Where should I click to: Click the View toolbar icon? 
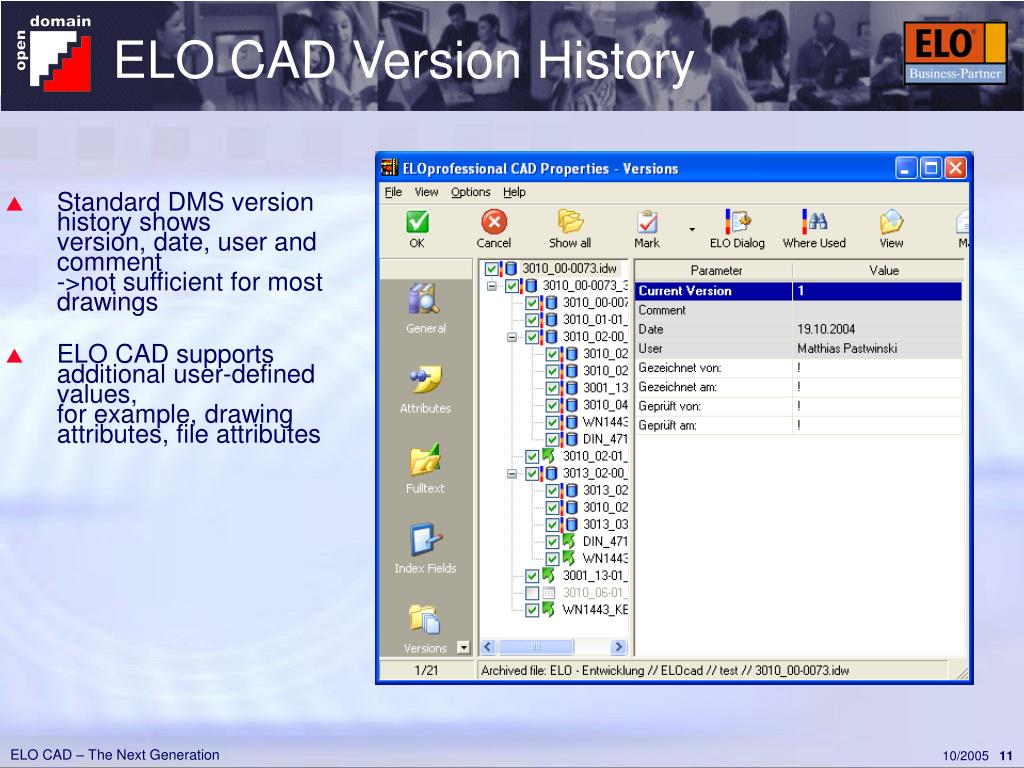pos(891,221)
